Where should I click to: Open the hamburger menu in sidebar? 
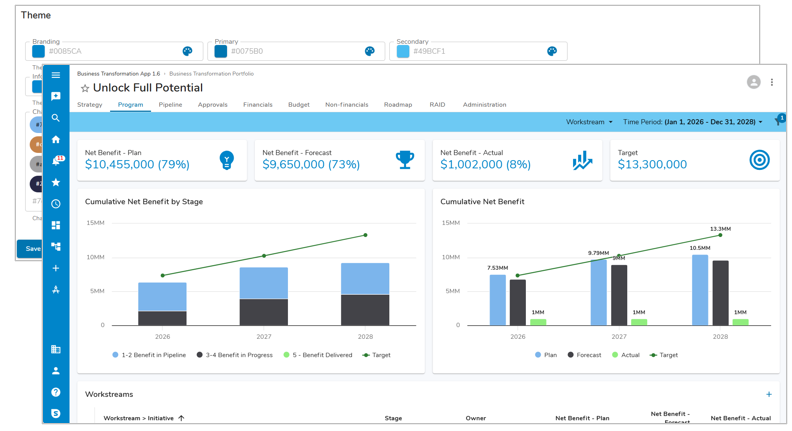pyautogui.click(x=56, y=75)
